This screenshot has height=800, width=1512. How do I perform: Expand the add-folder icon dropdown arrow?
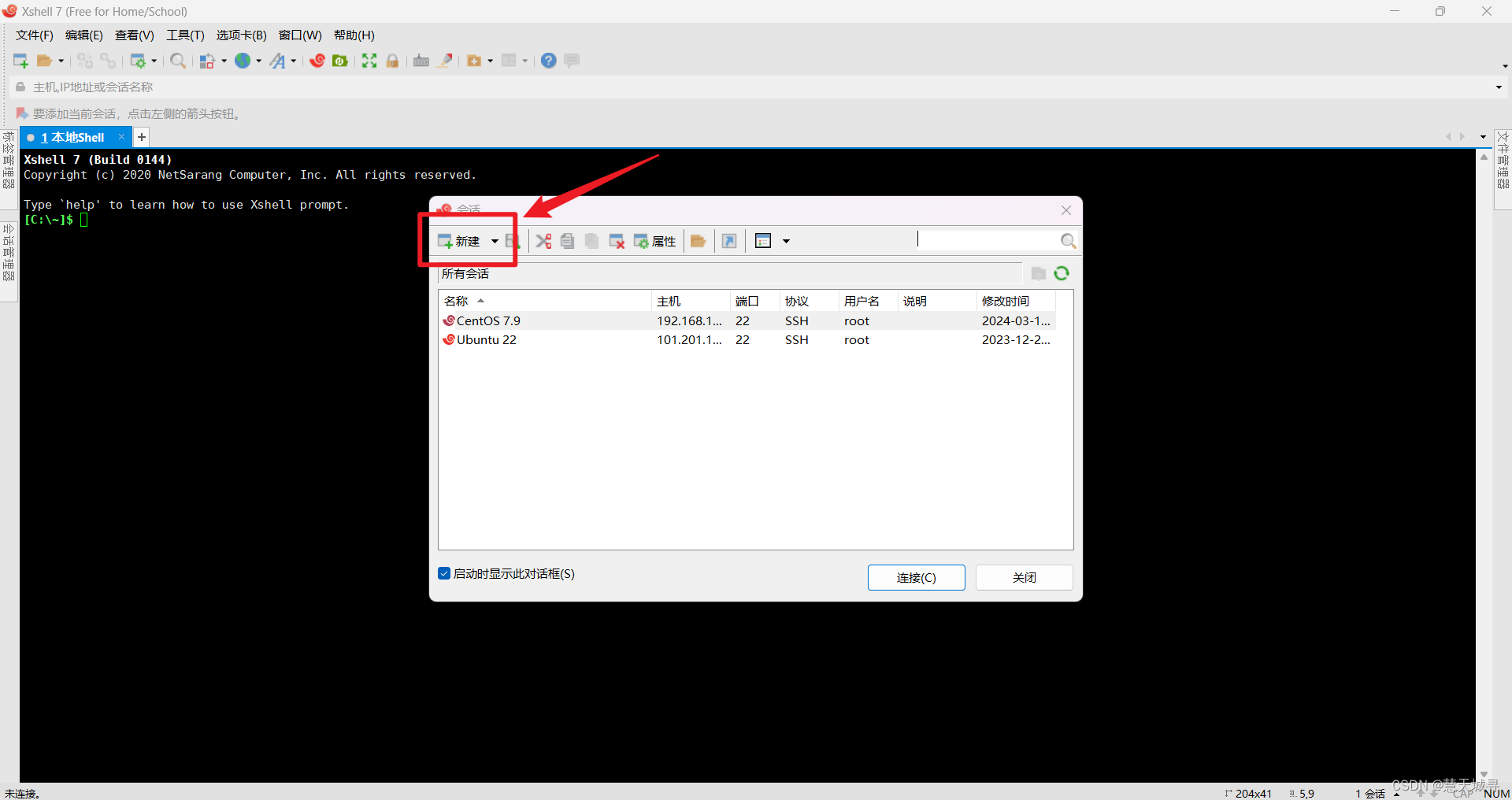(490, 61)
